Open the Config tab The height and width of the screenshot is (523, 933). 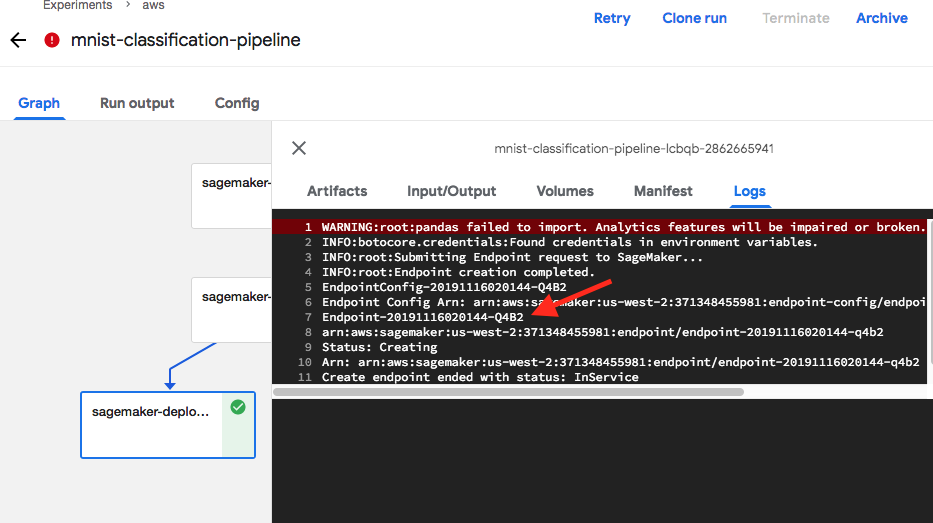(237, 103)
